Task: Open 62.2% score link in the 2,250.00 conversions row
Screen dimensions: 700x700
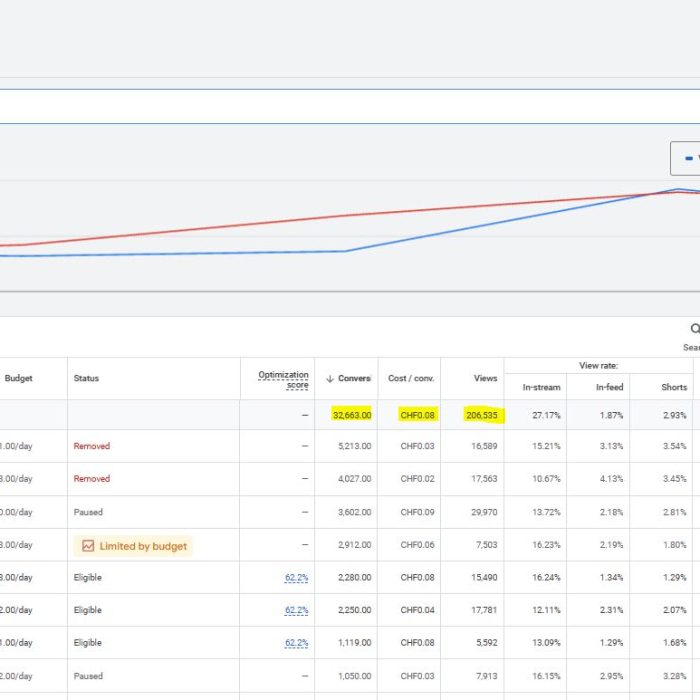Action: [x=296, y=610]
